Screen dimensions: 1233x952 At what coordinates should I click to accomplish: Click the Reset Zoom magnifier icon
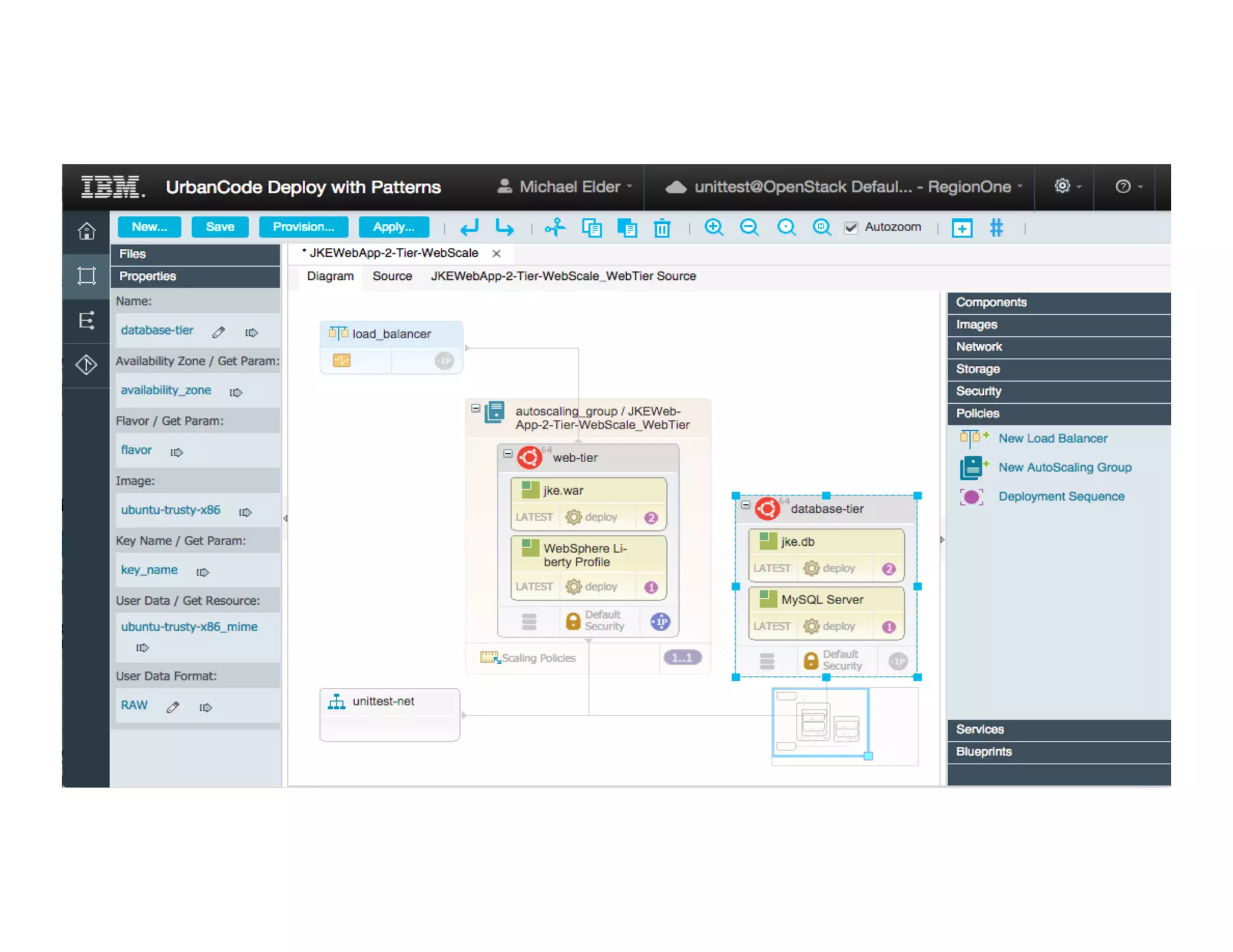click(x=786, y=227)
